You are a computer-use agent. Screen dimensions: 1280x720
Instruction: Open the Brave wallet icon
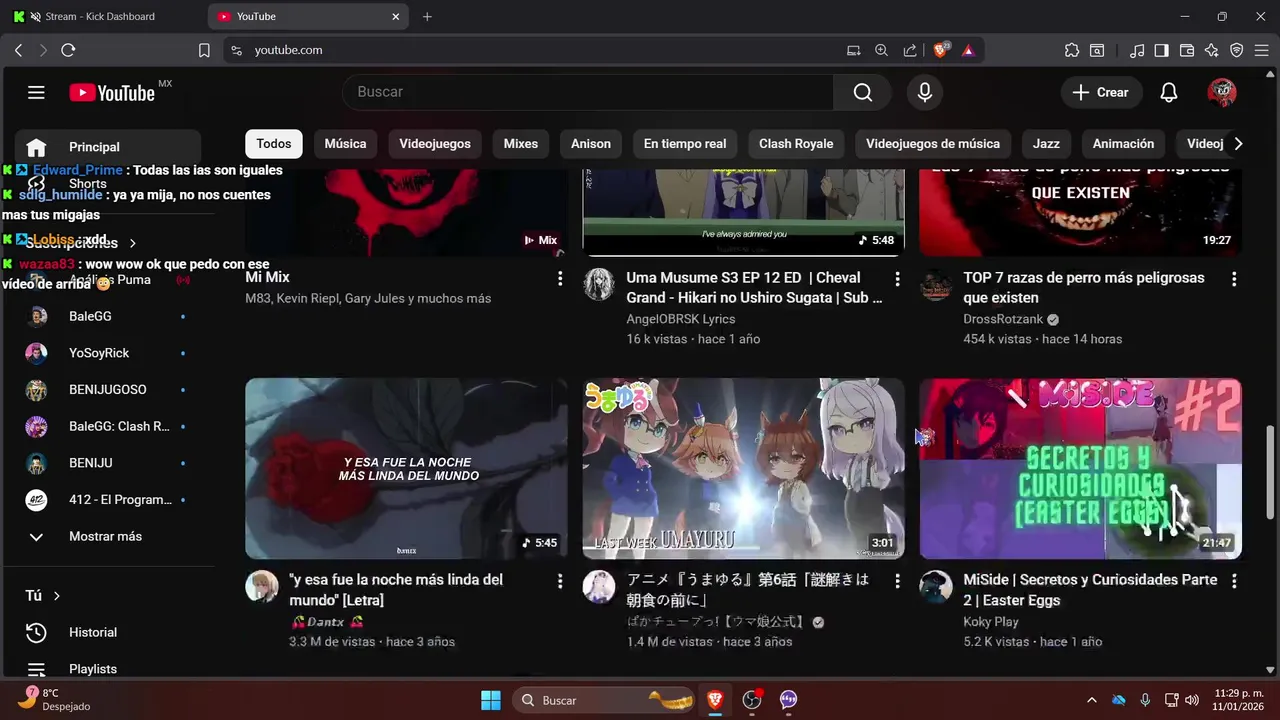[x=1187, y=50]
